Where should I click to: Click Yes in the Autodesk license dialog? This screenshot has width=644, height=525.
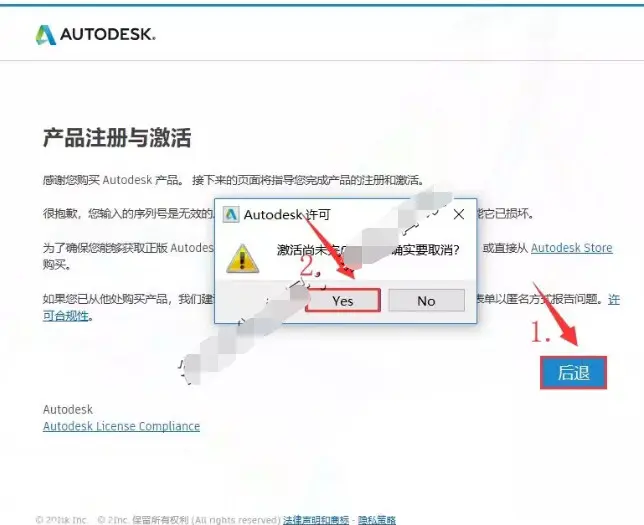343,300
